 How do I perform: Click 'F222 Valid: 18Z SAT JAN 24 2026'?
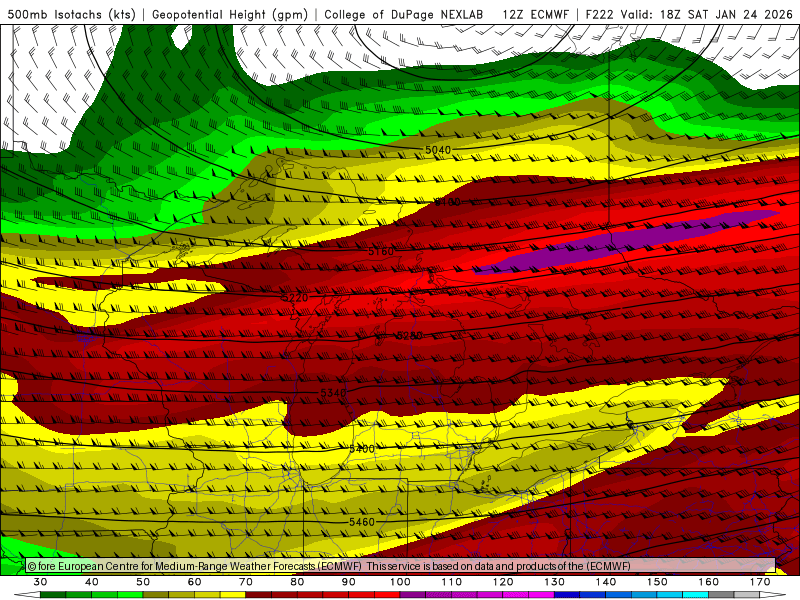click(689, 14)
